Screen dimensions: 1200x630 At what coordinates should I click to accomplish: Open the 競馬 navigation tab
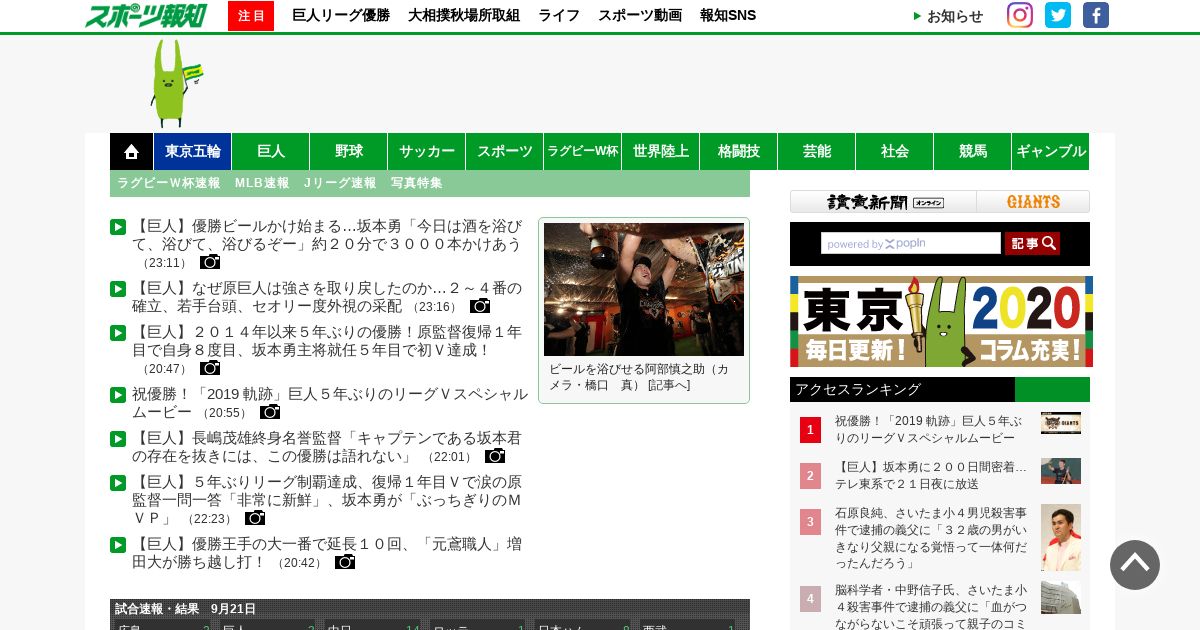[973, 152]
